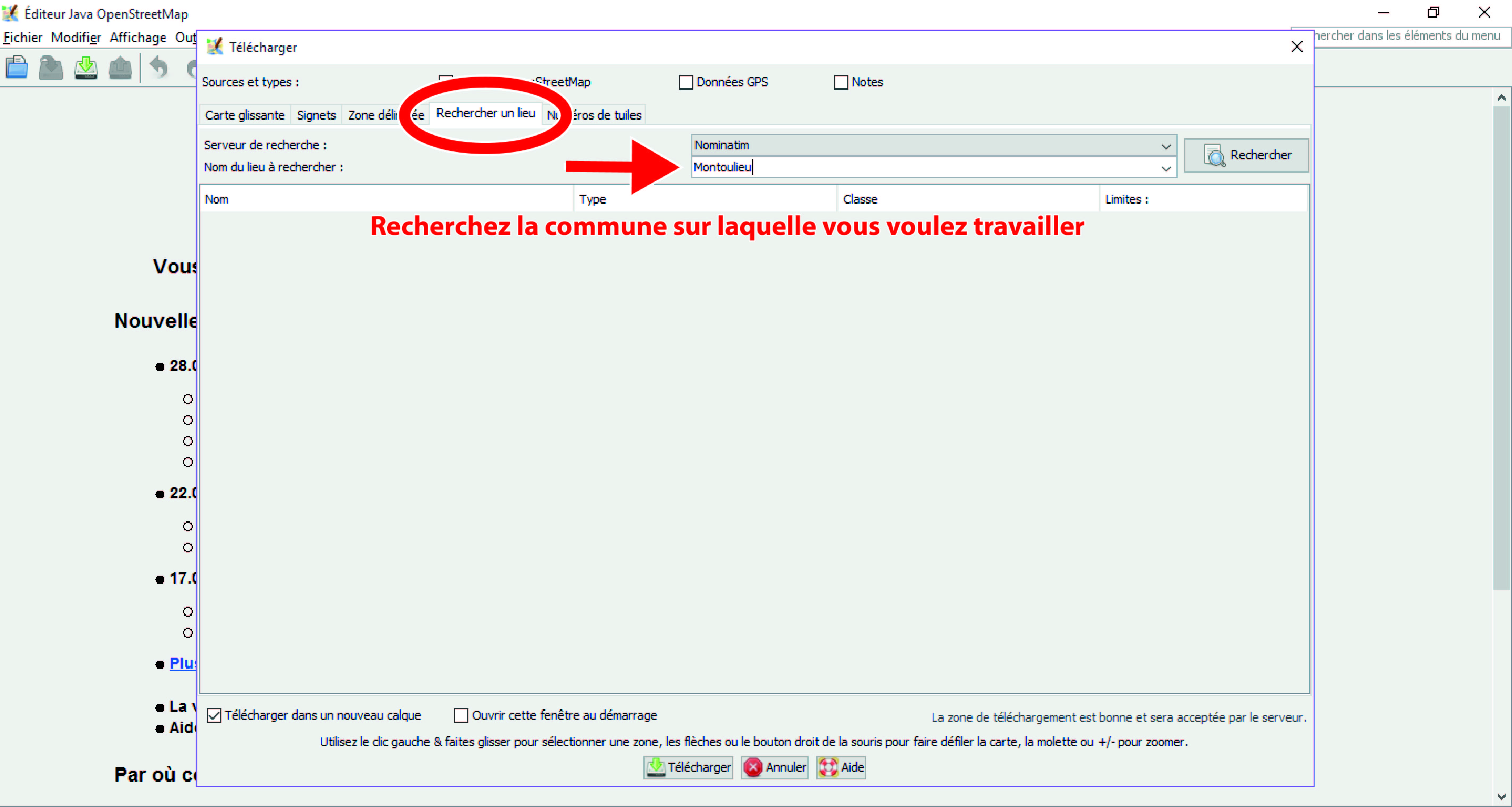Screen dimensions: 1512x807
Task: Click the Rechercher button
Action: pyautogui.click(x=1246, y=155)
